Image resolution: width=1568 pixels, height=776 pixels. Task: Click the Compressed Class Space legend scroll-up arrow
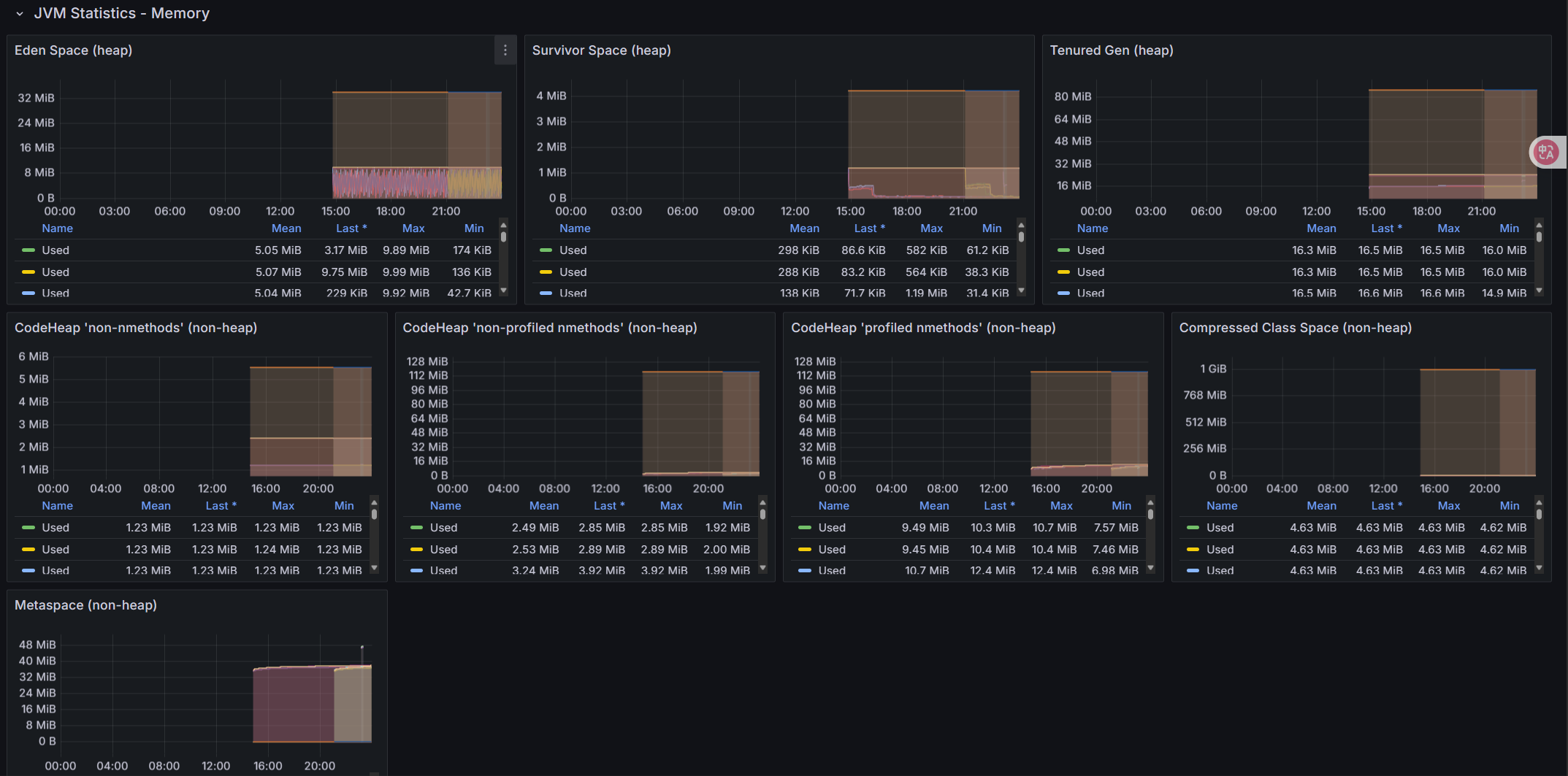[x=1539, y=502]
